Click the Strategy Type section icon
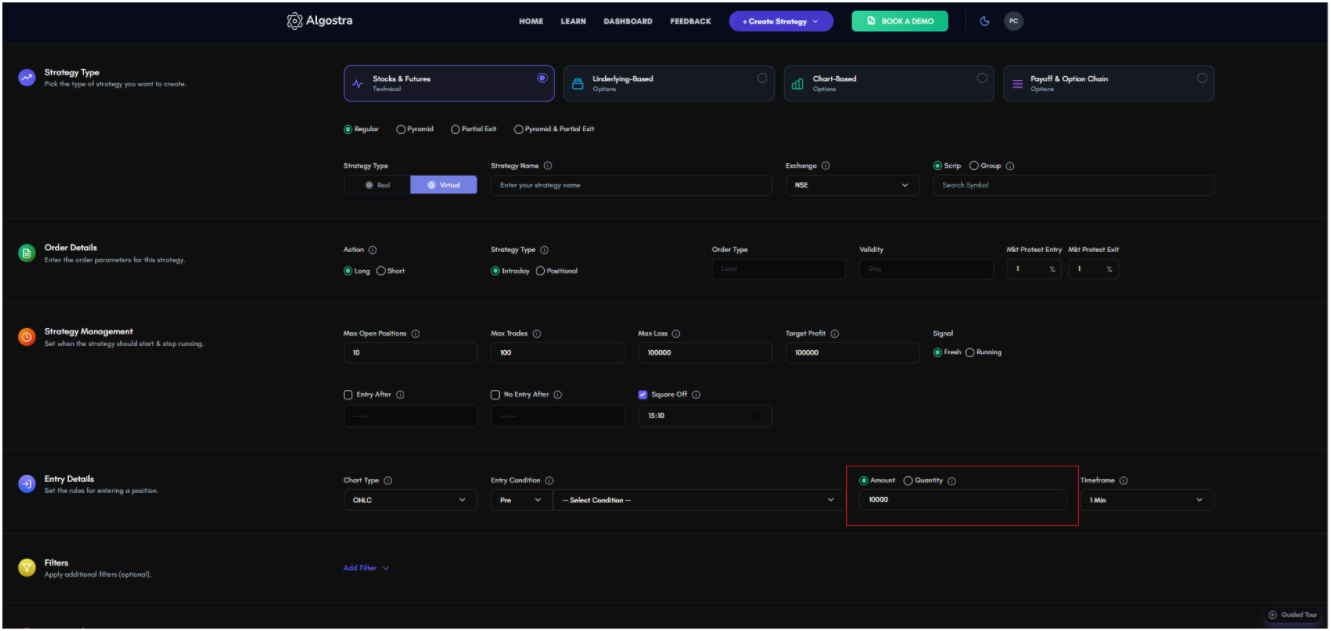This screenshot has height=631, width=1331. (x=27, y=78)
